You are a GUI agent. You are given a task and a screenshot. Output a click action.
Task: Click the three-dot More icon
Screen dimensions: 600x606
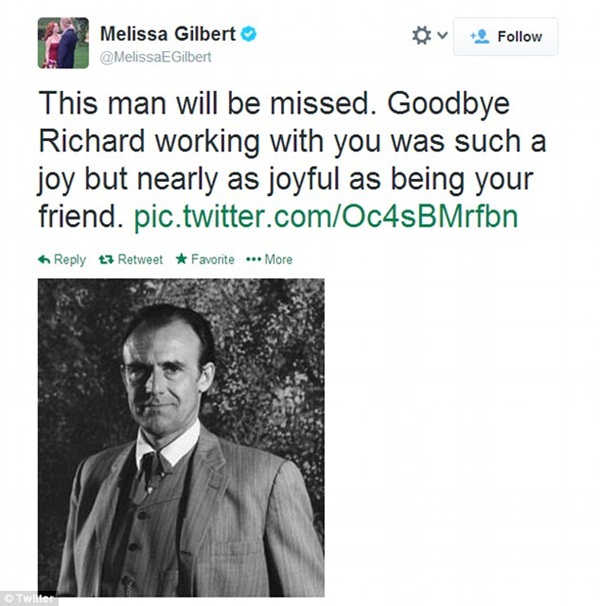[x=254, y=259]
